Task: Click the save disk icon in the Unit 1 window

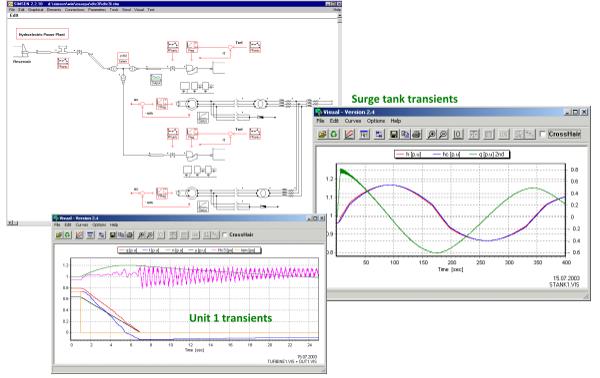Action: [113, 235]
